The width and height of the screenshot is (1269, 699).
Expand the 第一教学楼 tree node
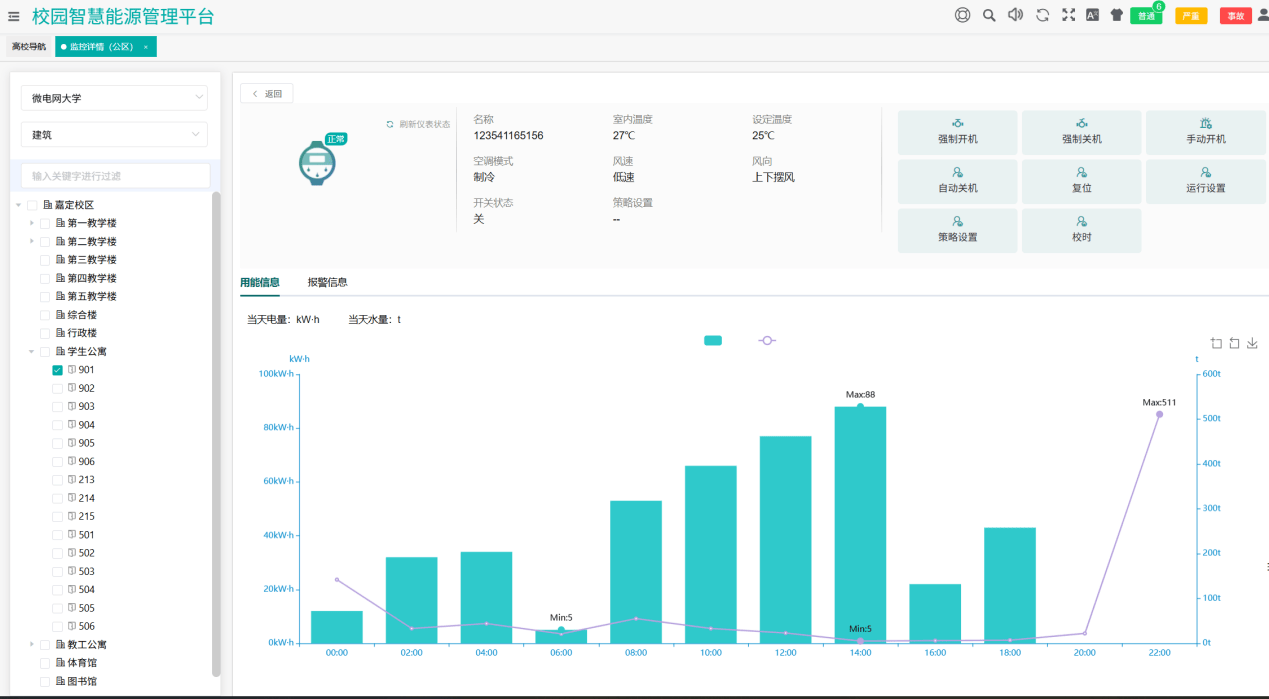tap(32, 223)
